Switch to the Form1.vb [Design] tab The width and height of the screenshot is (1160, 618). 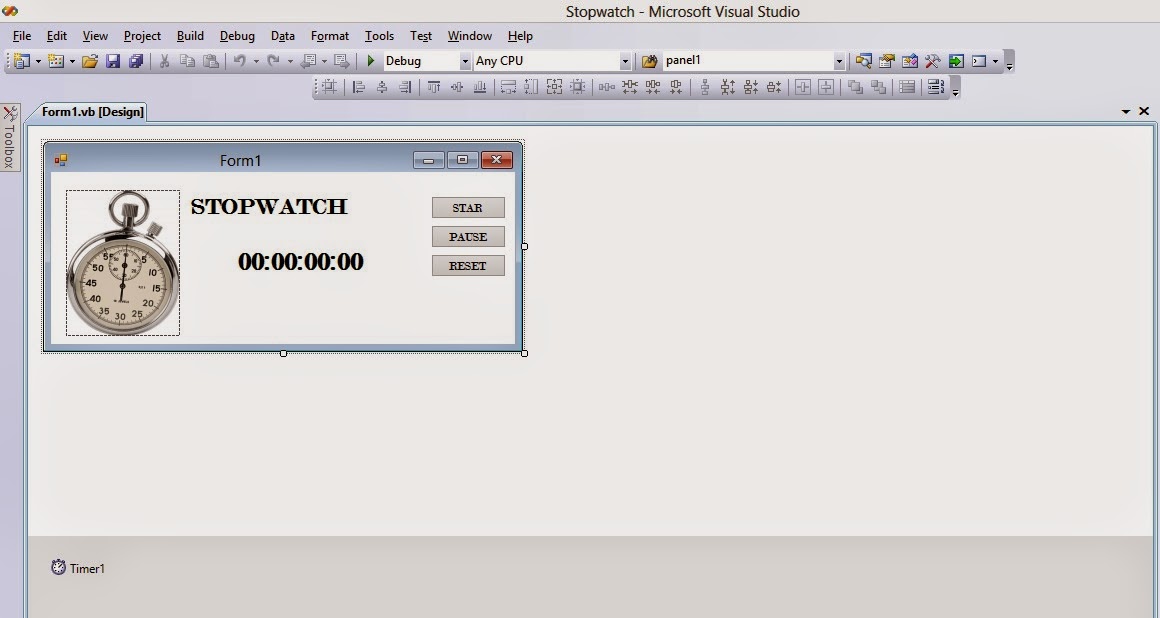click(x=92, y=112)
